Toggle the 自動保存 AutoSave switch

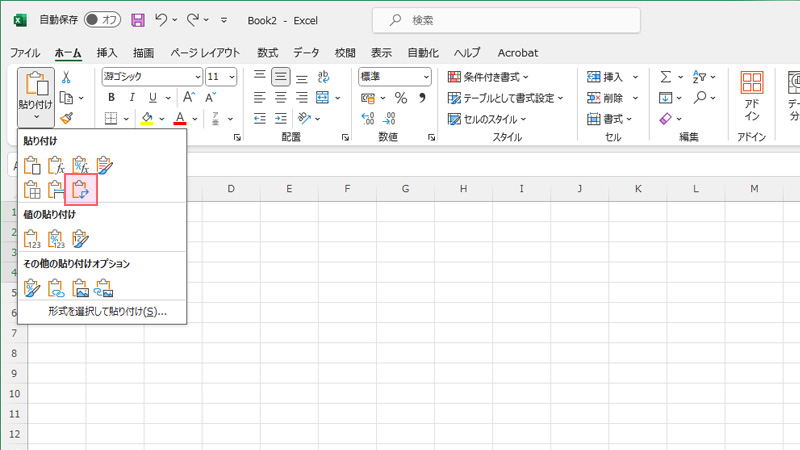pyautogui.click(x=103, y=19)
